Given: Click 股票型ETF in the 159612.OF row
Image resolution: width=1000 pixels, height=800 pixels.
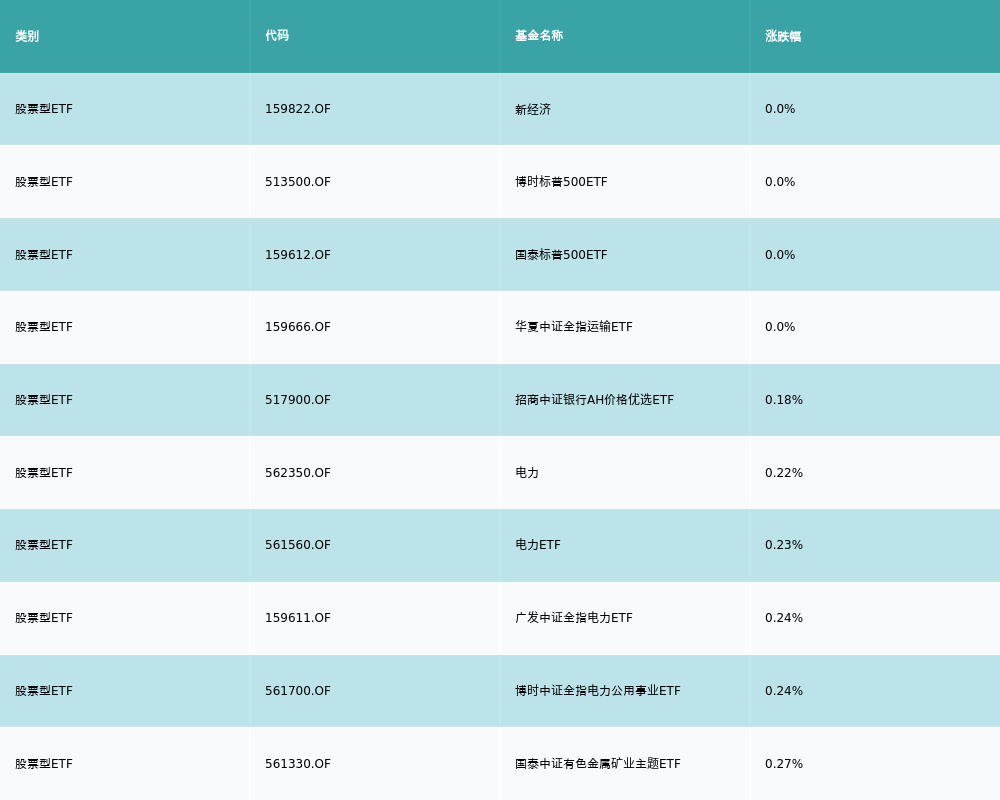Looking at the screenshot, I should pos(44,255).
